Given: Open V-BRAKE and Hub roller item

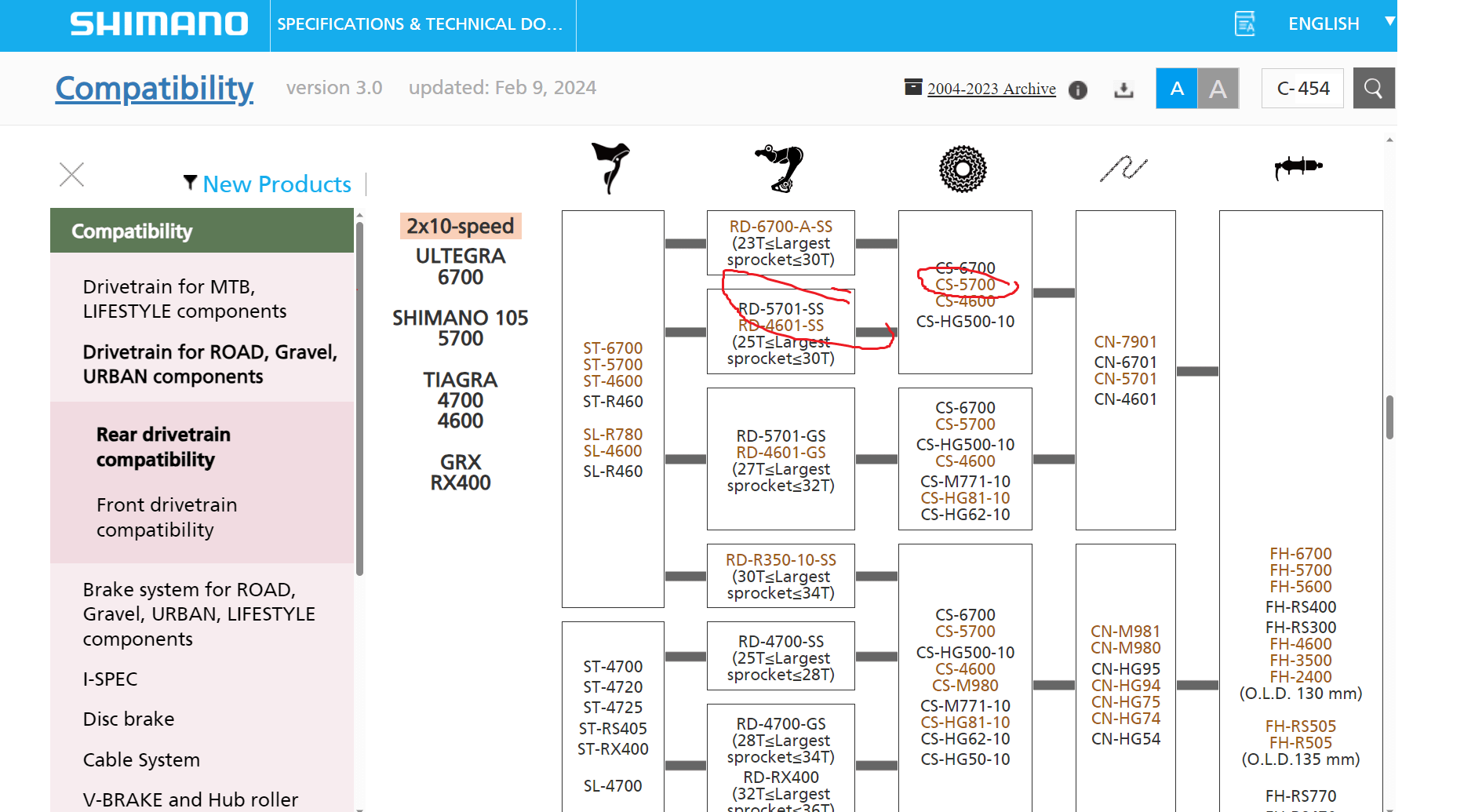Looking at the screenshot, I should 191,800.
